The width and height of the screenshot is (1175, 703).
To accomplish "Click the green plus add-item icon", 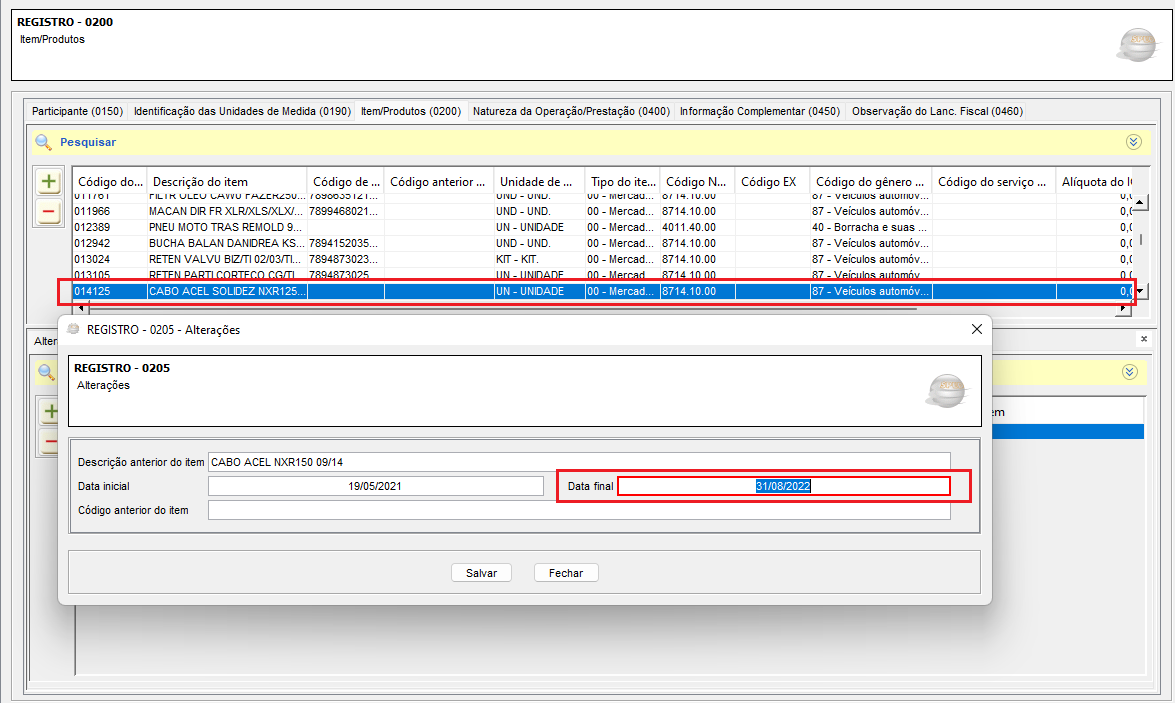I will [49, 181].
